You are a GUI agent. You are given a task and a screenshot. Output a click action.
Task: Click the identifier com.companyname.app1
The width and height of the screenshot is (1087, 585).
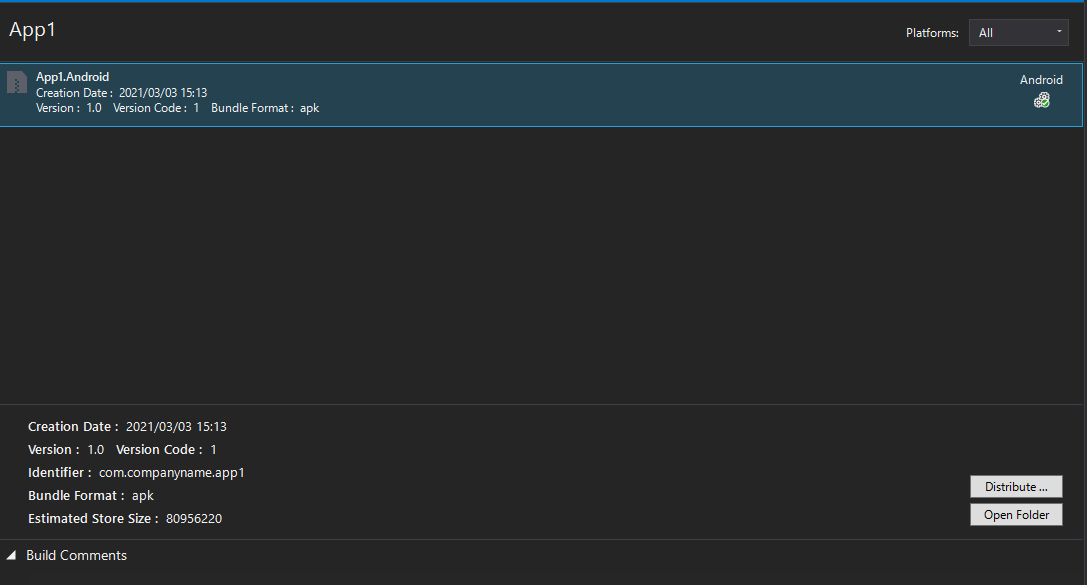pos(172,473)
